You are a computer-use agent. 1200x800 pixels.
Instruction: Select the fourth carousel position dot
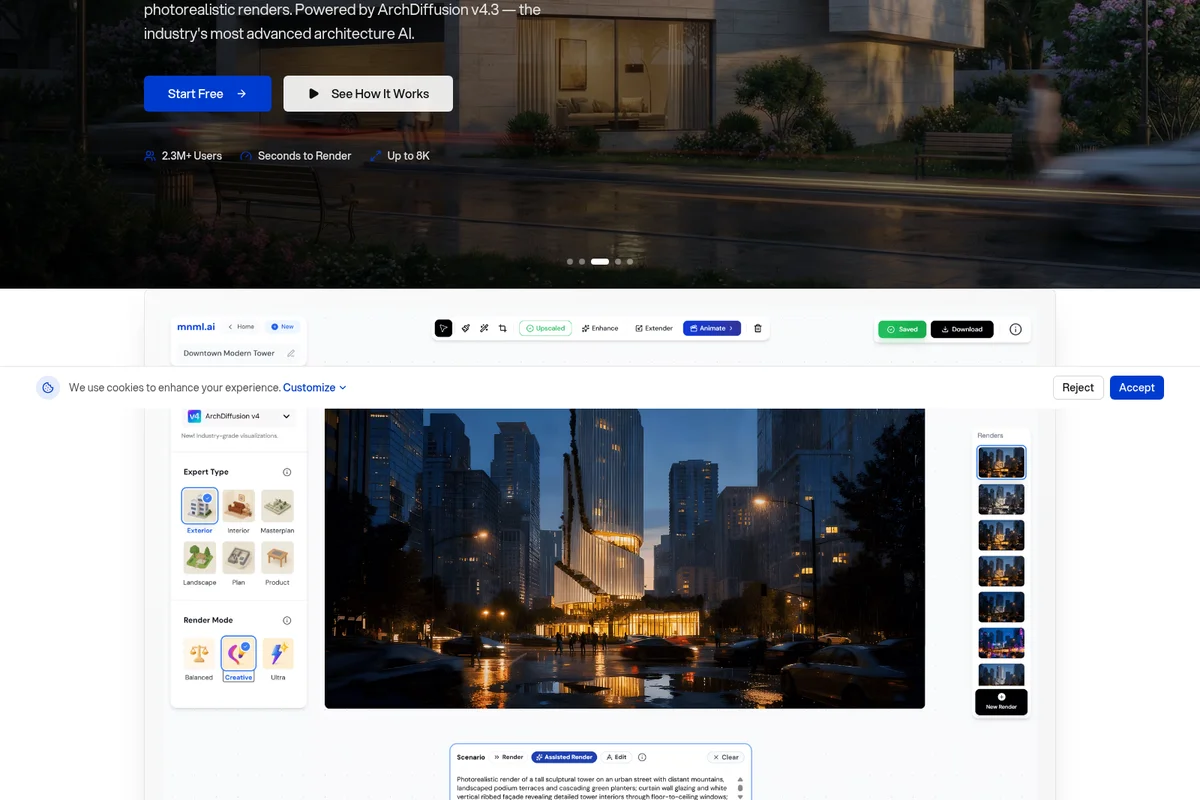pyautogui.click(x=617, y=261)
